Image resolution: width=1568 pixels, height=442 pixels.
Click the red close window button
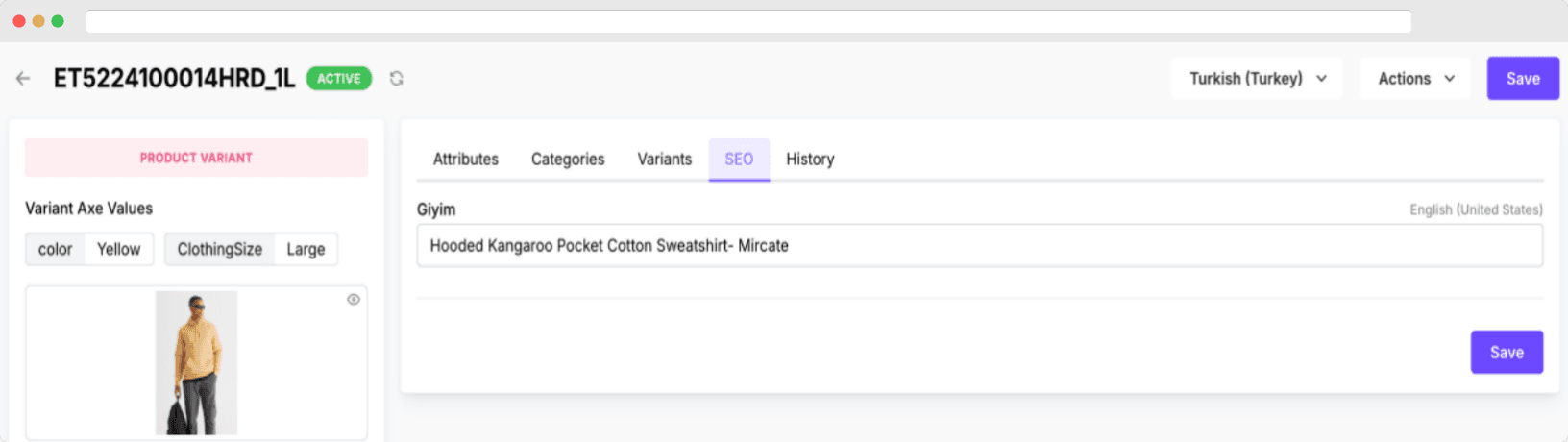click(19, 21)
